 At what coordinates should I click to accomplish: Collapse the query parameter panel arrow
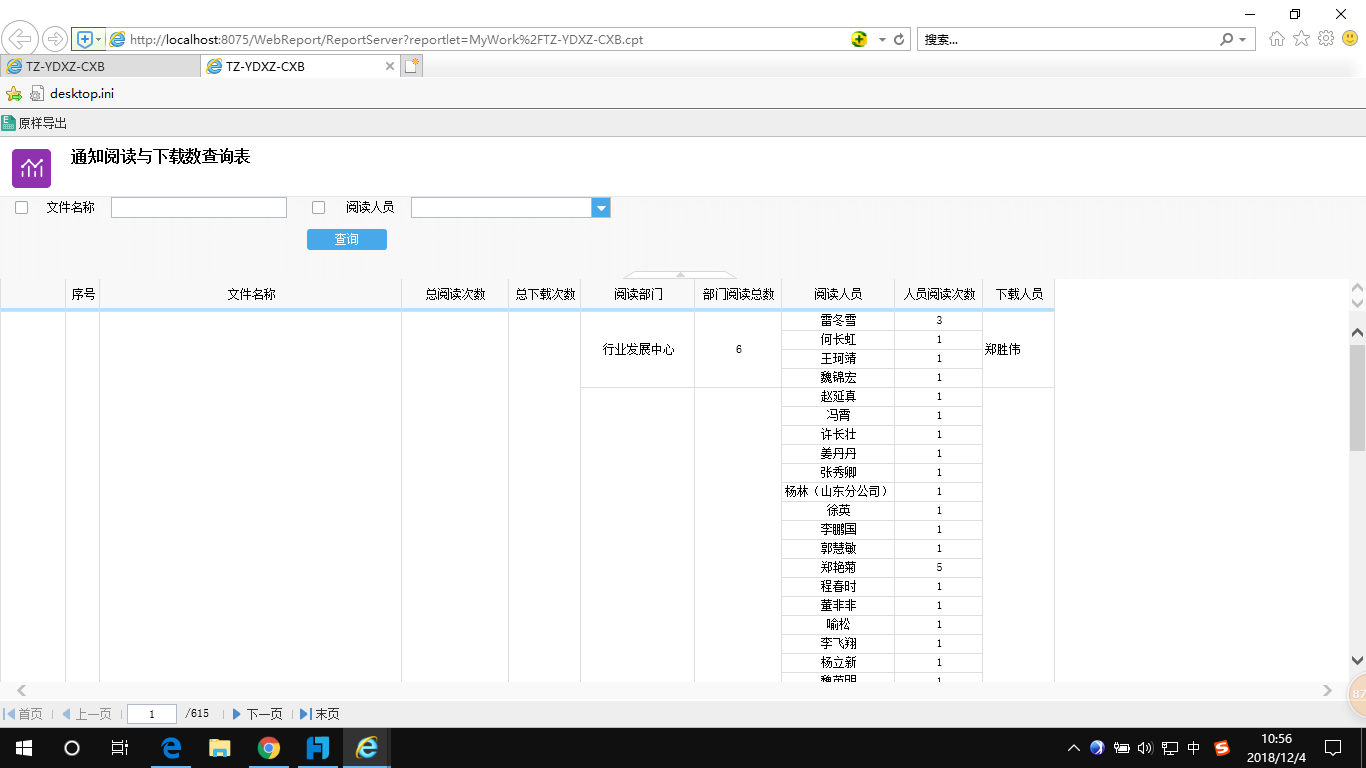(680, 274)
